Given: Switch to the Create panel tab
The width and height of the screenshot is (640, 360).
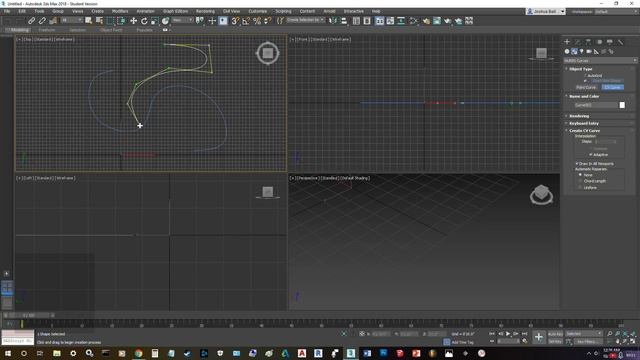Looking at the screenshot, I should coord(567,42).
